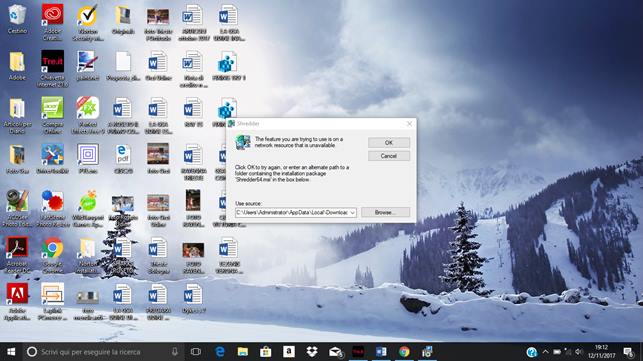Click Cancel in the Shredder dialog
Image resolution: width=643 pixels, height=361 pixels.
tap(389, 156)
